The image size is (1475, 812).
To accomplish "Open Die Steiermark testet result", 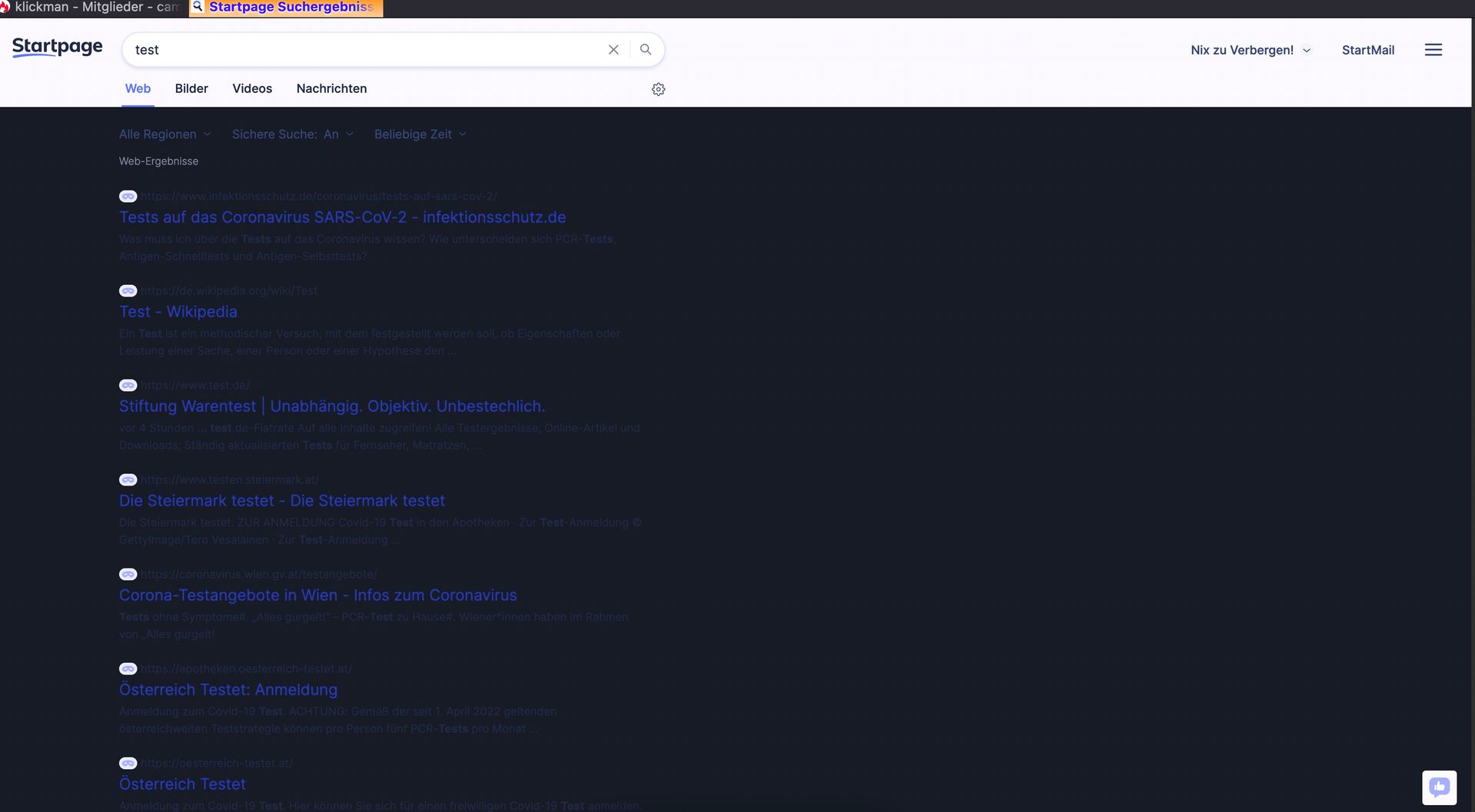I will 282,501.
